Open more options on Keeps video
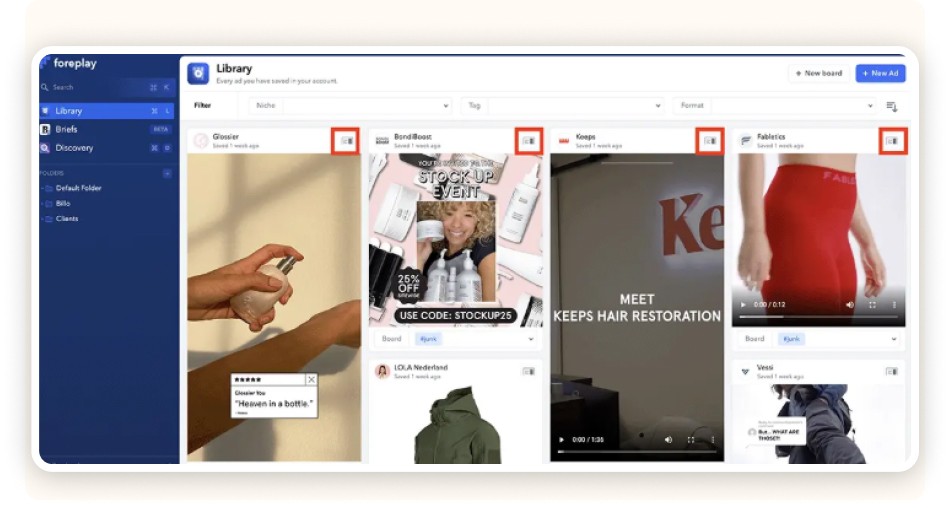This screenshot has height=508, width=951. click(713, 439)
